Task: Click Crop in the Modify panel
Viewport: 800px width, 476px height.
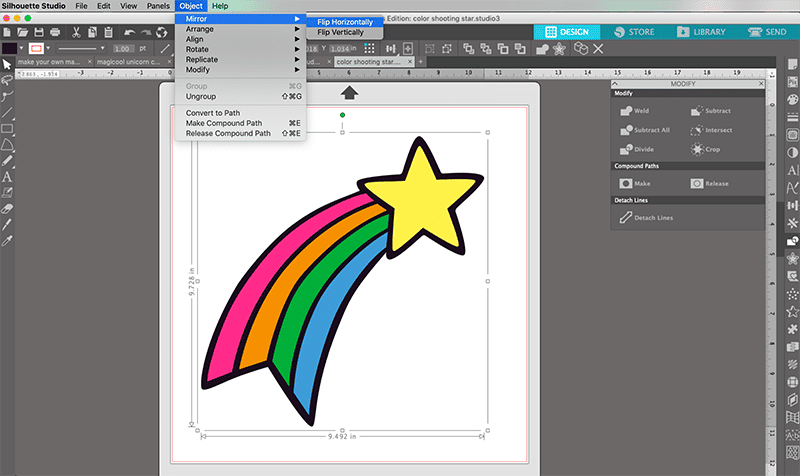Action: pos(705,149)
